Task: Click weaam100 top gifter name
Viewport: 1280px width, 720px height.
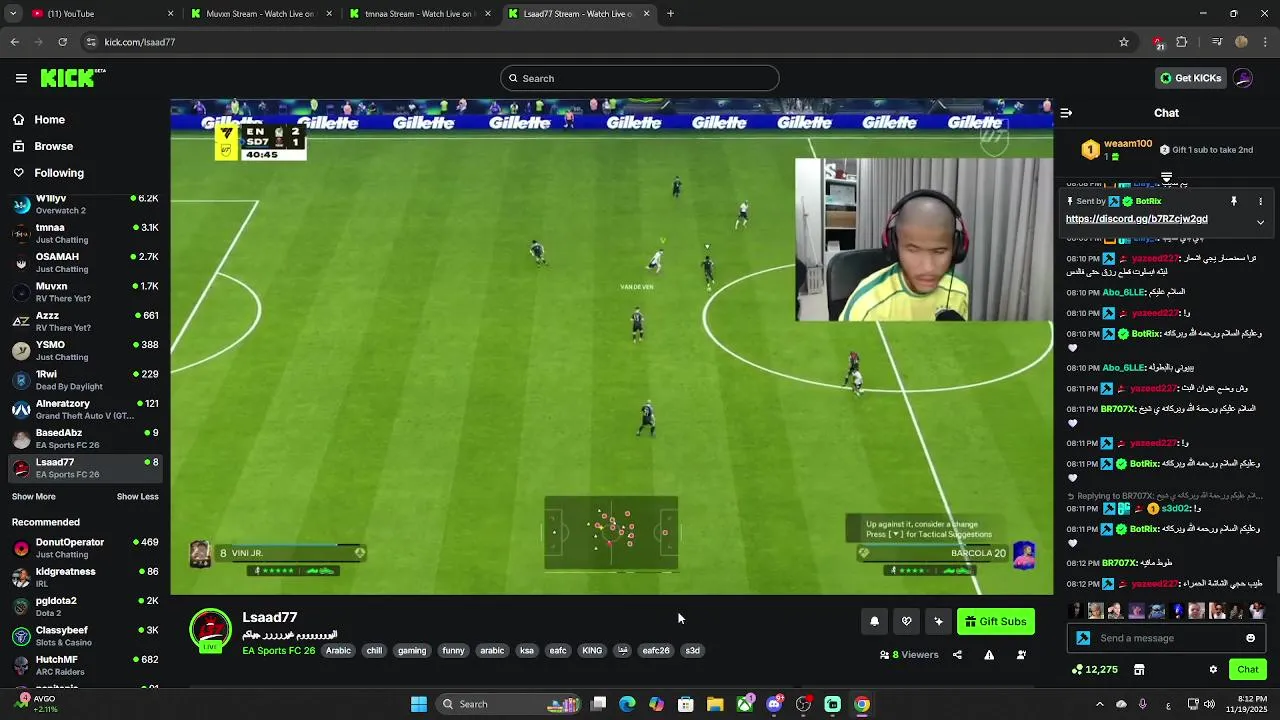Action: (1130, 144)
